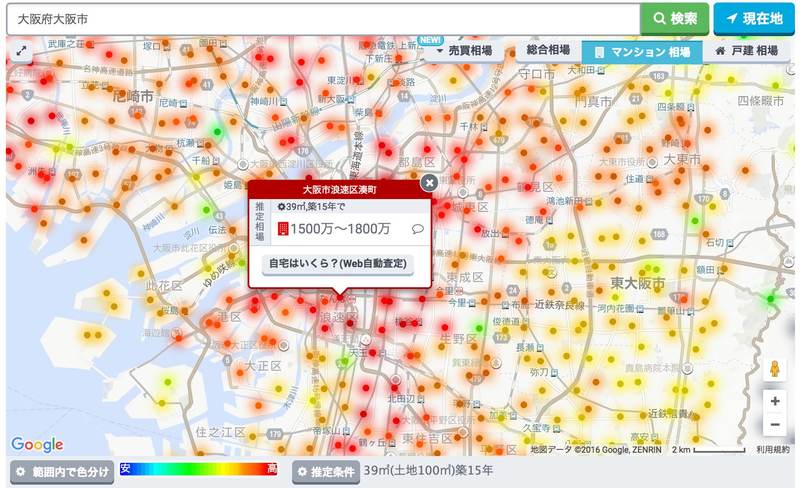Click the 四條畷市 city label on map
Image resolution: width=800 pixels, height=488 pixels.
(x=760, y=101)
